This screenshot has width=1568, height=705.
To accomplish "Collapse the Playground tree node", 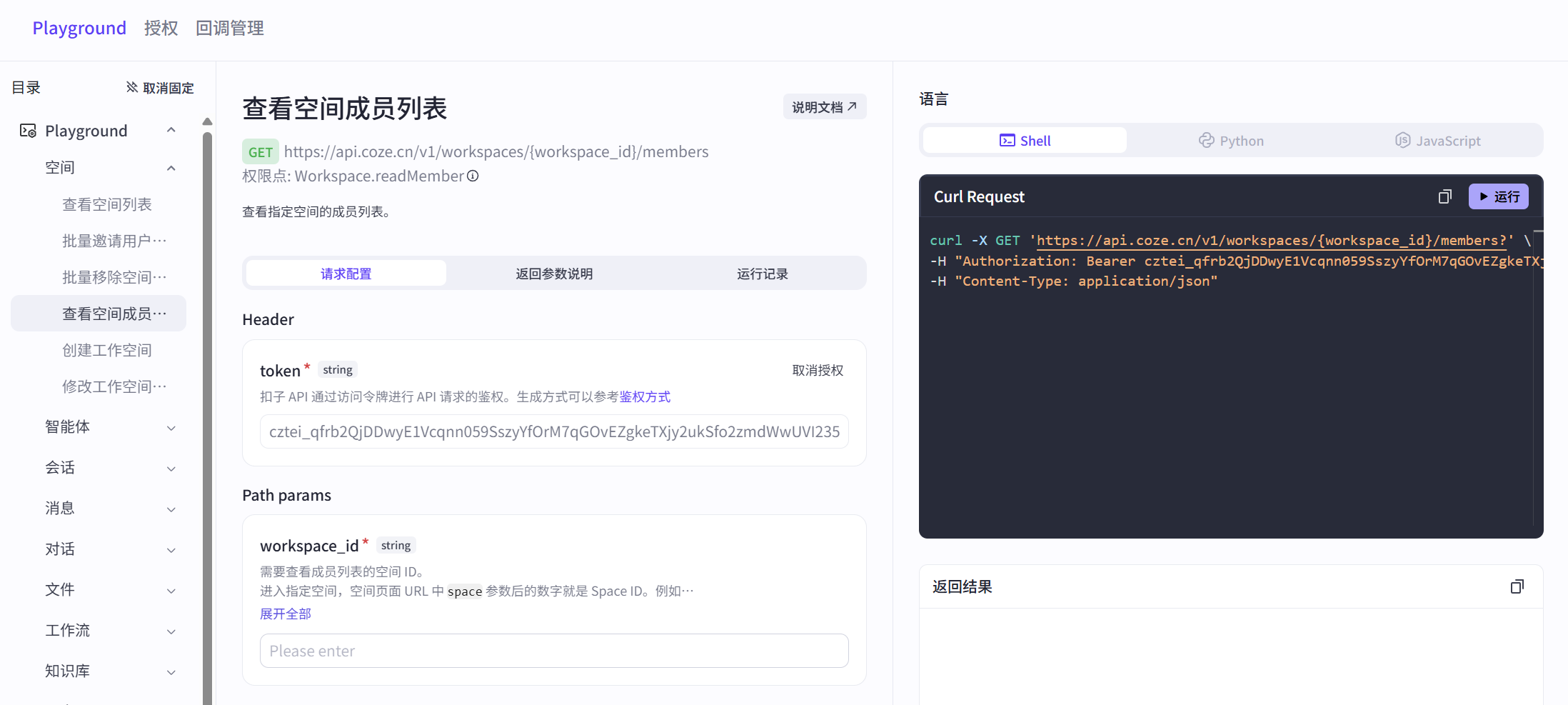I will pos(171,129).
